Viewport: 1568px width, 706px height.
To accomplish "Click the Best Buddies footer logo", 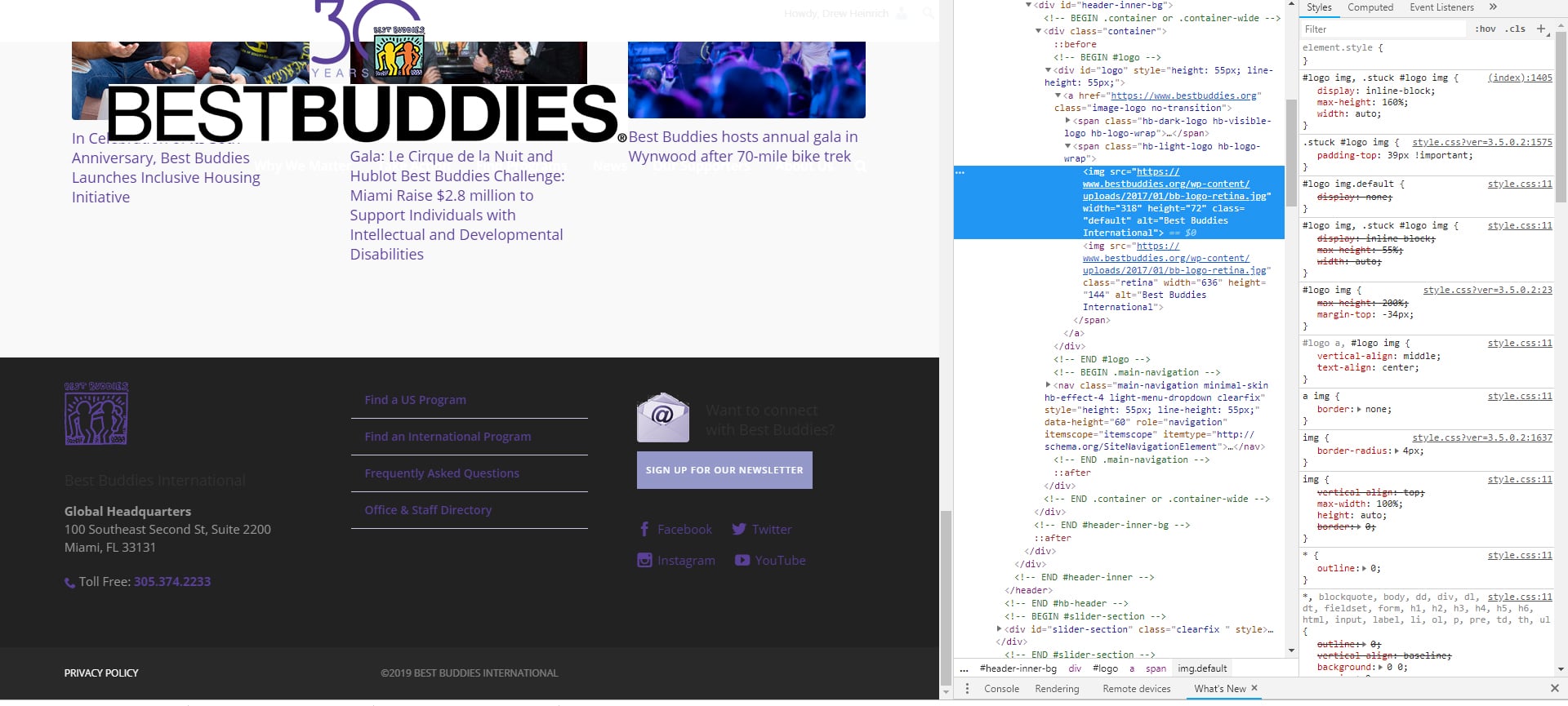I will pos(96,414).
